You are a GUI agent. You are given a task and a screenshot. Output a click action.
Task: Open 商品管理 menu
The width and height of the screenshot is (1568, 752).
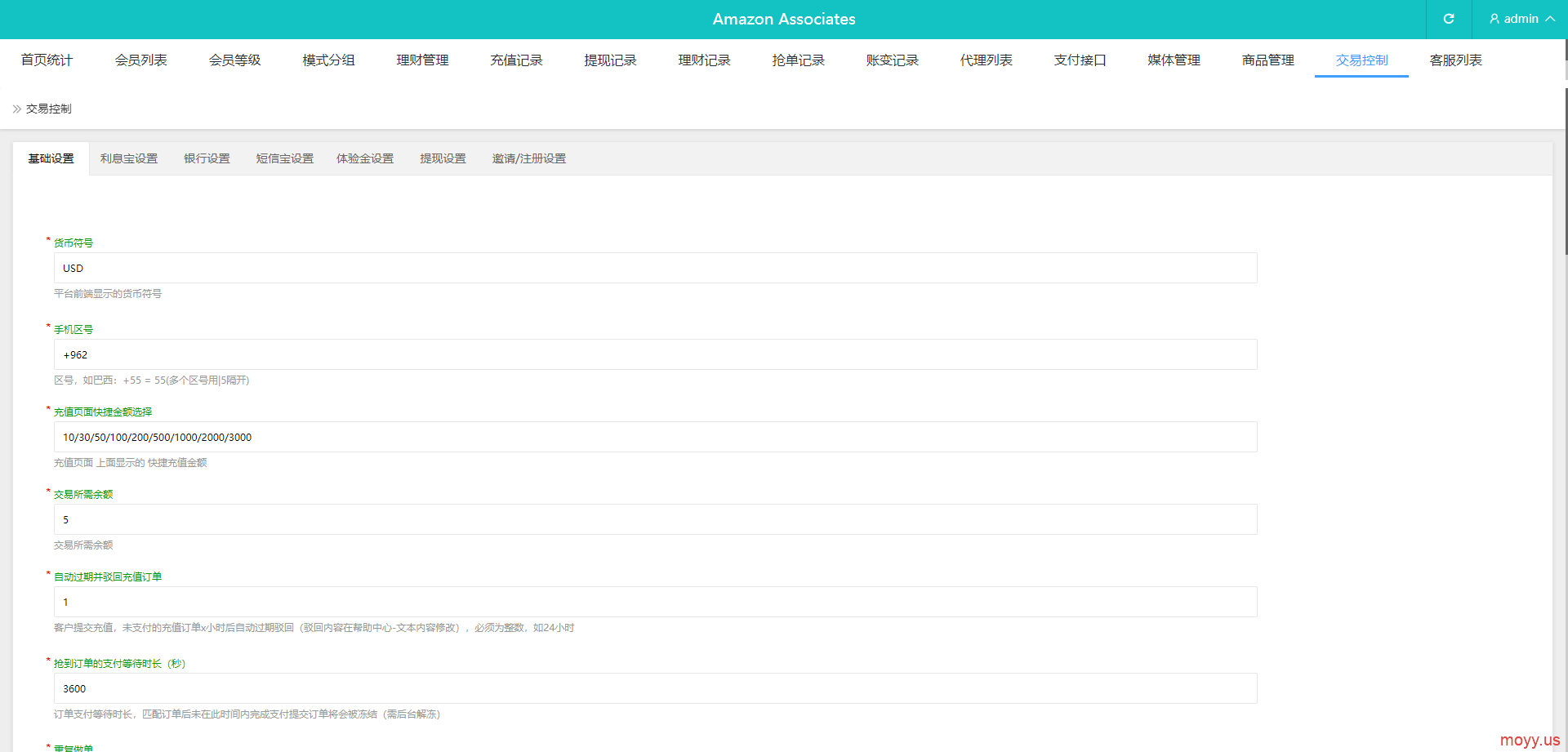click(1267, 60)
